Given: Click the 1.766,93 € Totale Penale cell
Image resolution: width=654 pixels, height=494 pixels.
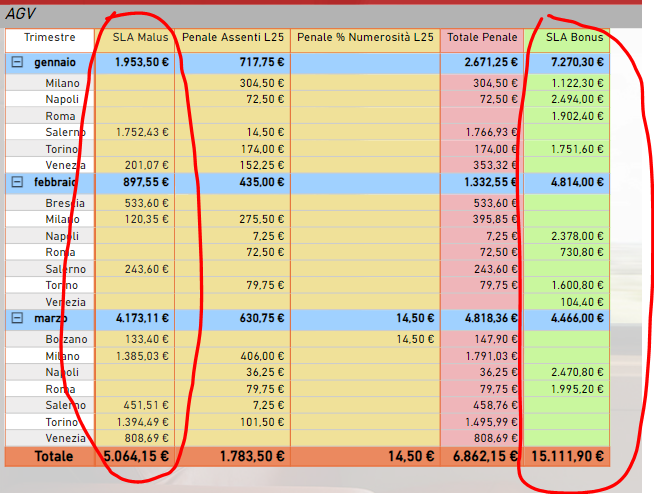Looking at the screenshot, I should [x=492, y=132].
